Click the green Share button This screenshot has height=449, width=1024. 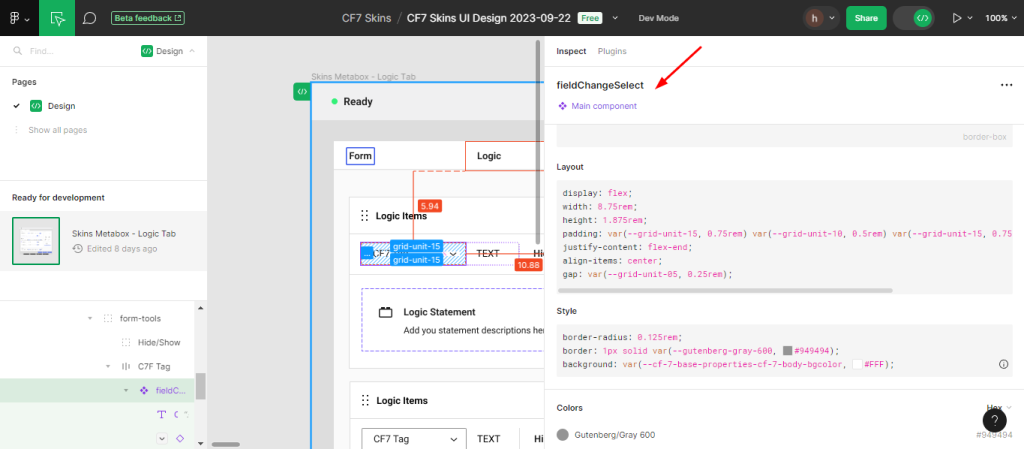[866, 18]
